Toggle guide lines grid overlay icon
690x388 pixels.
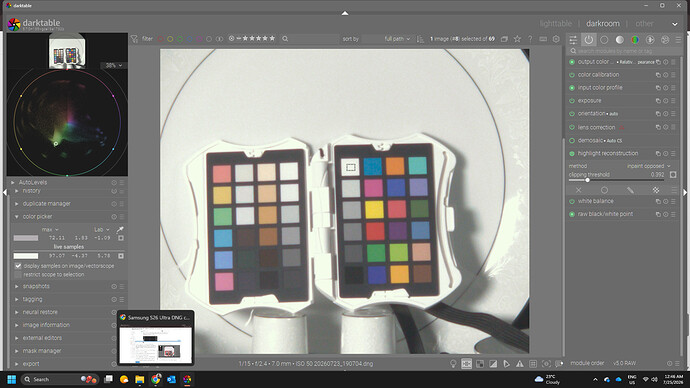pos(533,364)
